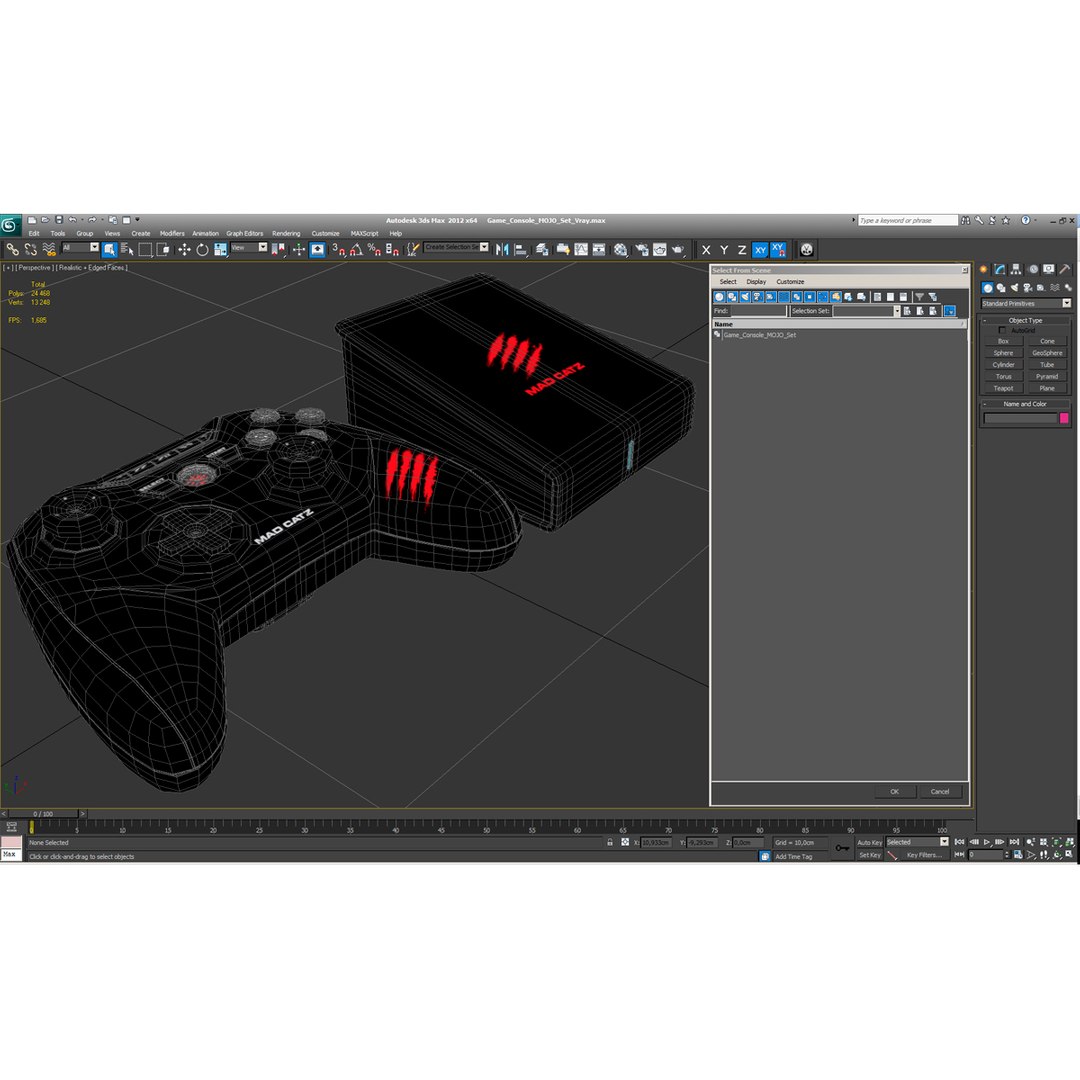Open the Edit menu
1080x1080 pixels.
[x=34, y=233]
